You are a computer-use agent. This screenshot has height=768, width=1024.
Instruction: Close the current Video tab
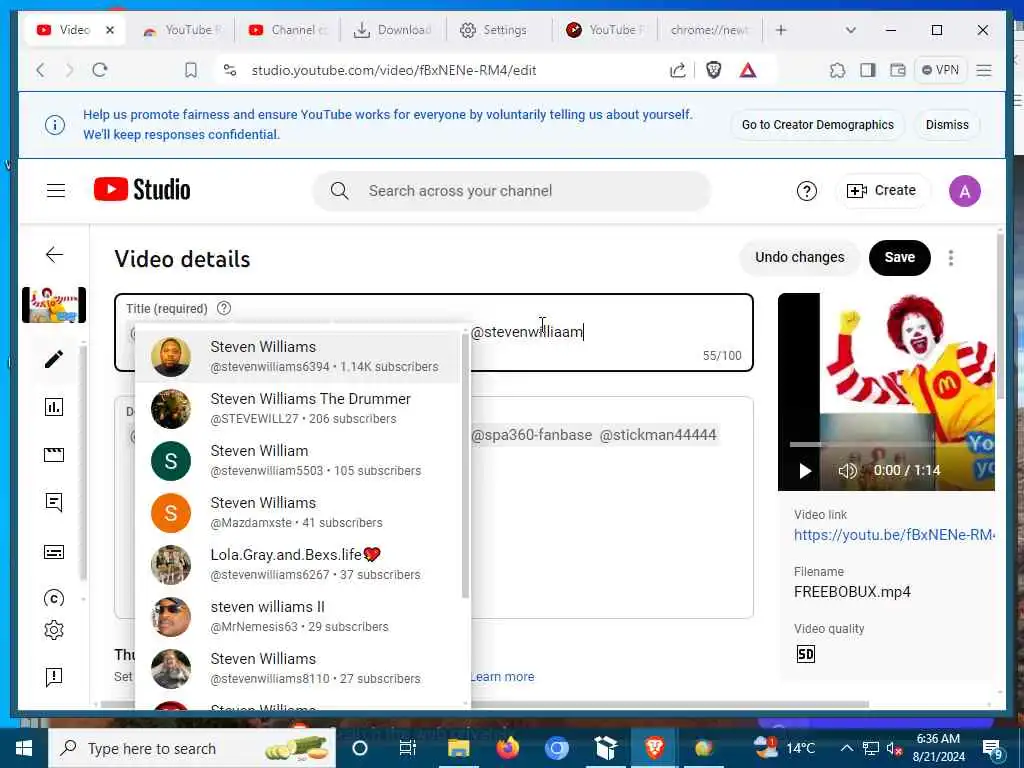coord(110,30)
